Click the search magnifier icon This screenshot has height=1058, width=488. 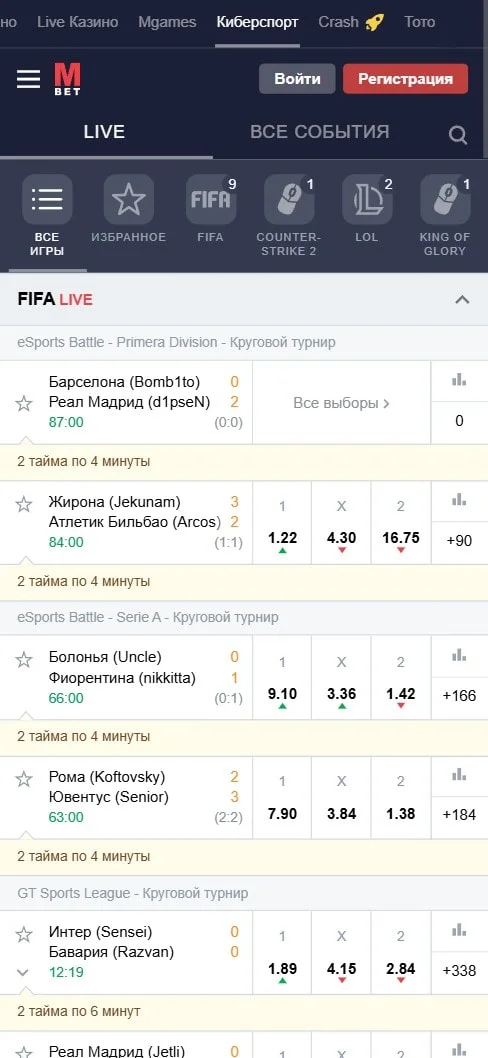pyautogui.click(x=458, y=136)
